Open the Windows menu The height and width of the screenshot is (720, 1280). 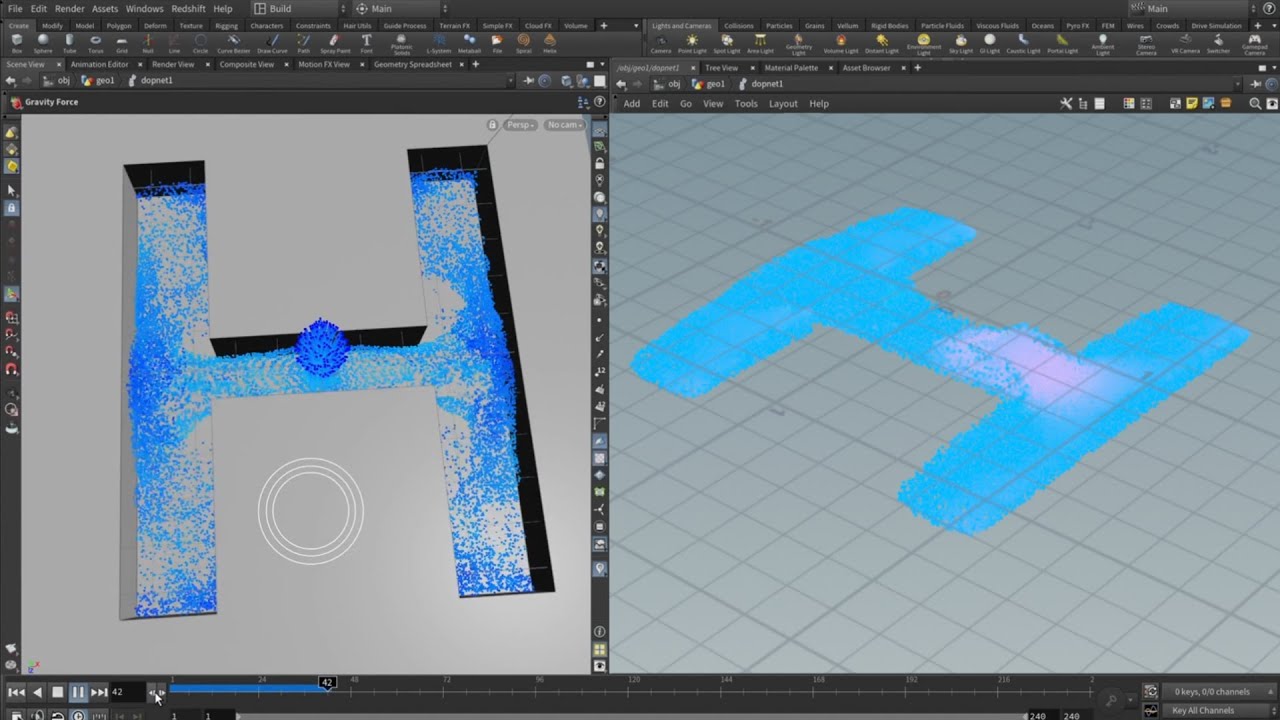point(144,8)
